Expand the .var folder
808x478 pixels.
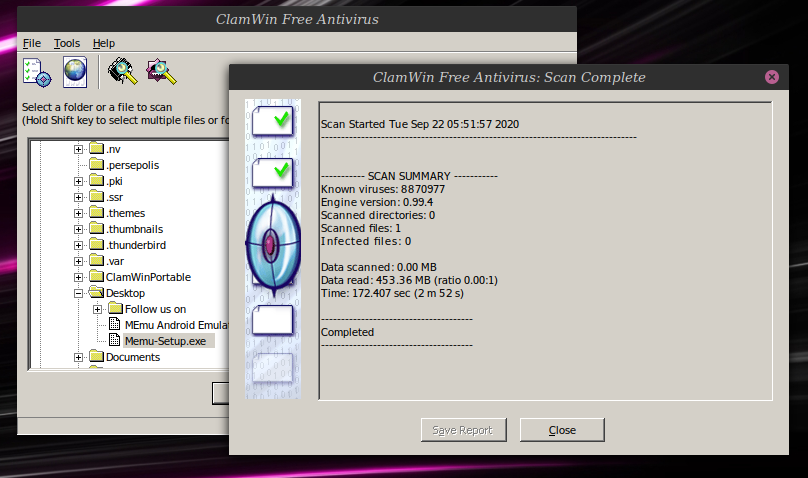pos(78,261)
